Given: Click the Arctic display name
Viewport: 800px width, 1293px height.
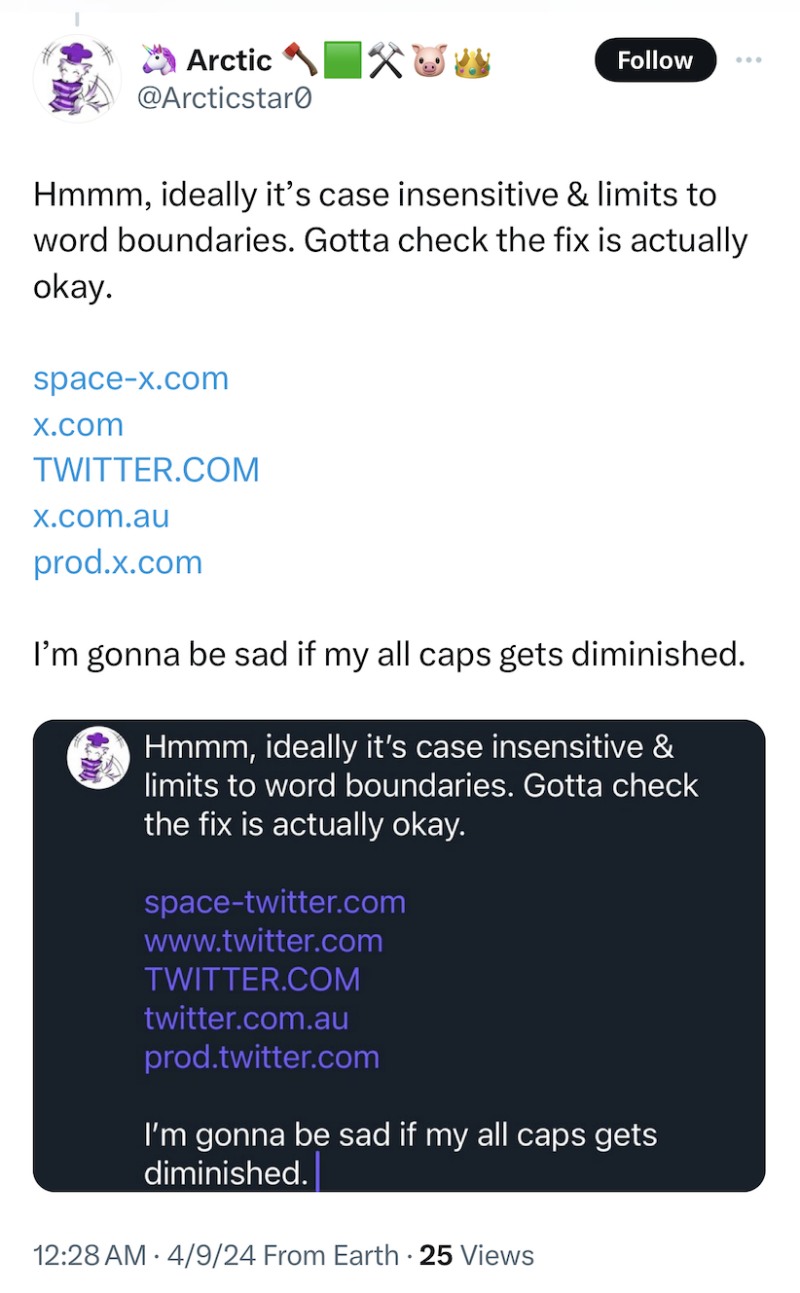Looking at the screenshot, I should [229, 61].
